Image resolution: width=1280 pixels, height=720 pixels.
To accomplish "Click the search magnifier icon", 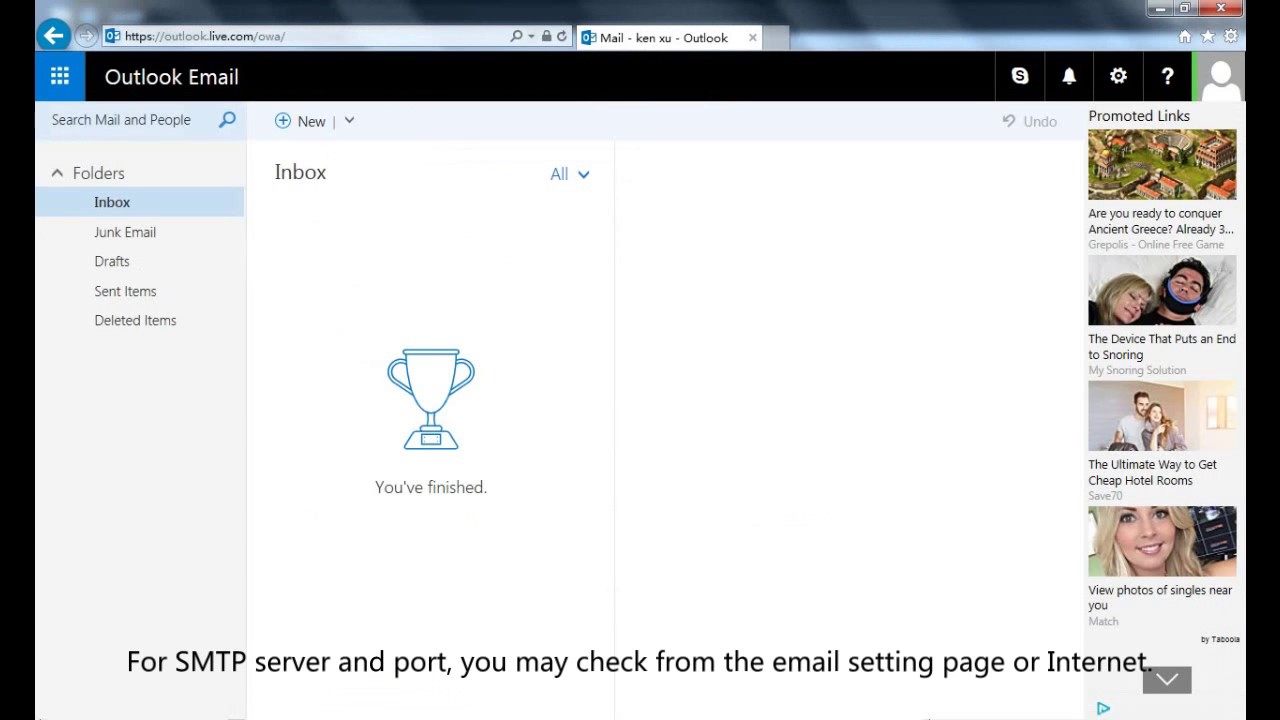I will (x=227, y=120).
